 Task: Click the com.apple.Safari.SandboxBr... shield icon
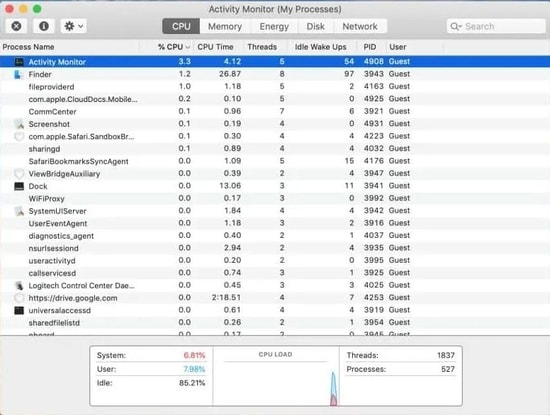pyautogui.click(x=19, y=136)
